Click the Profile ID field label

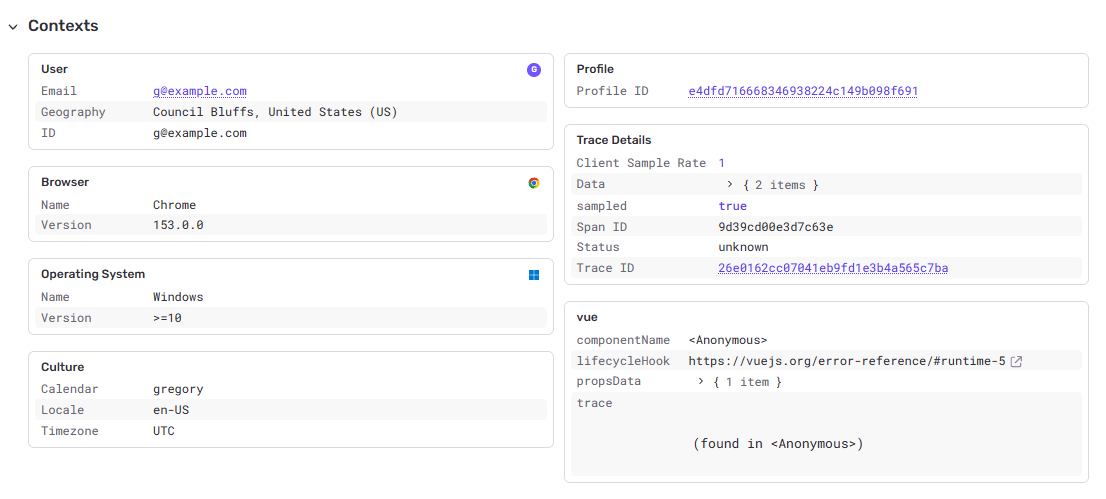point(612,91)
